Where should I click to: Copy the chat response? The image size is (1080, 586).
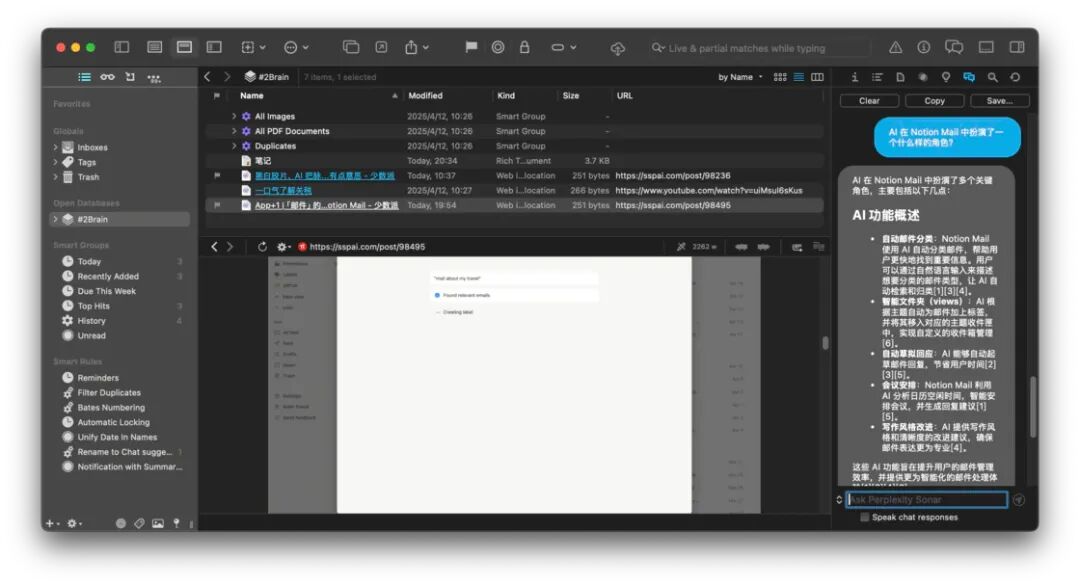tap(935, 101)
